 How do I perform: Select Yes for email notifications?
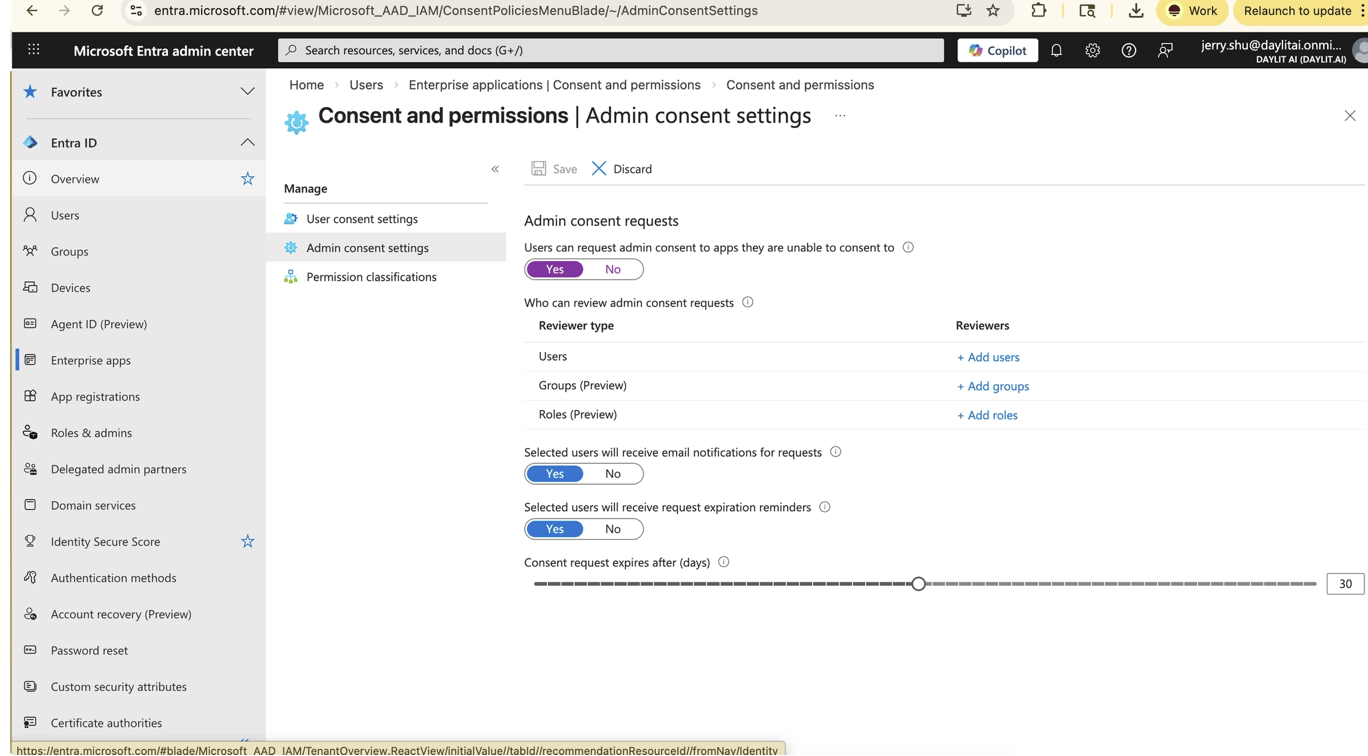coord(555,474)
